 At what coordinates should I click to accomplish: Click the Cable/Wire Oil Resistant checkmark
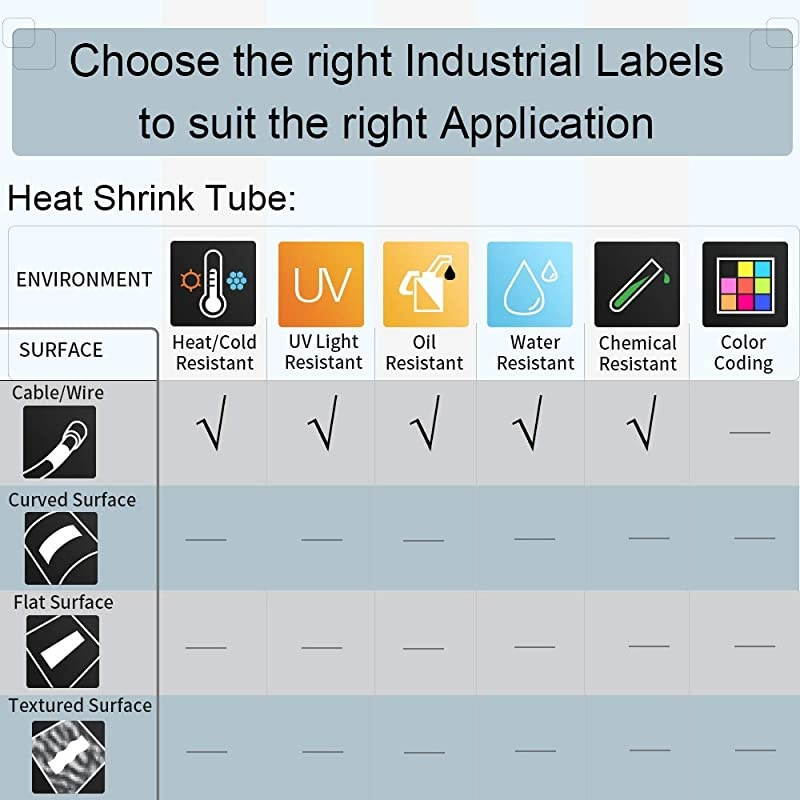coord(425,423)
